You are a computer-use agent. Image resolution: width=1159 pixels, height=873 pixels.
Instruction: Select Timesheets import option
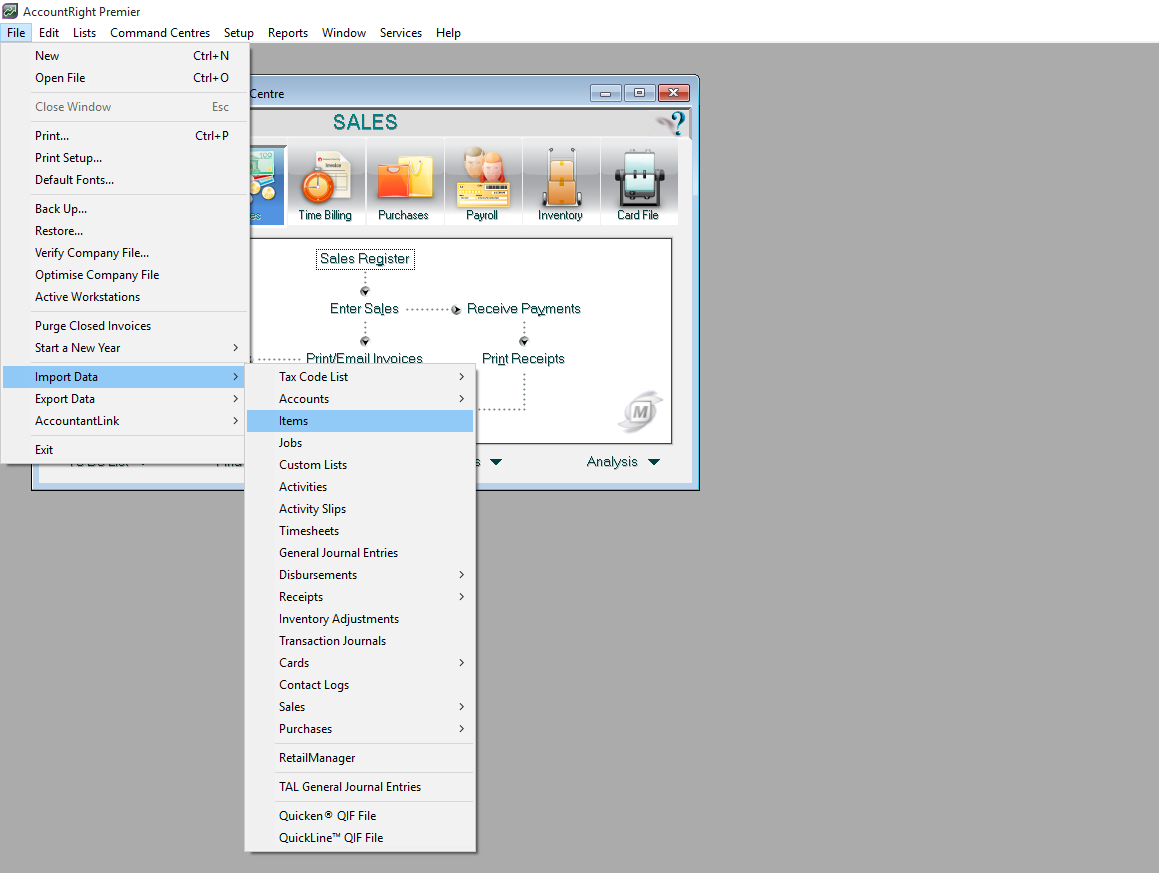tap(360, 531)
